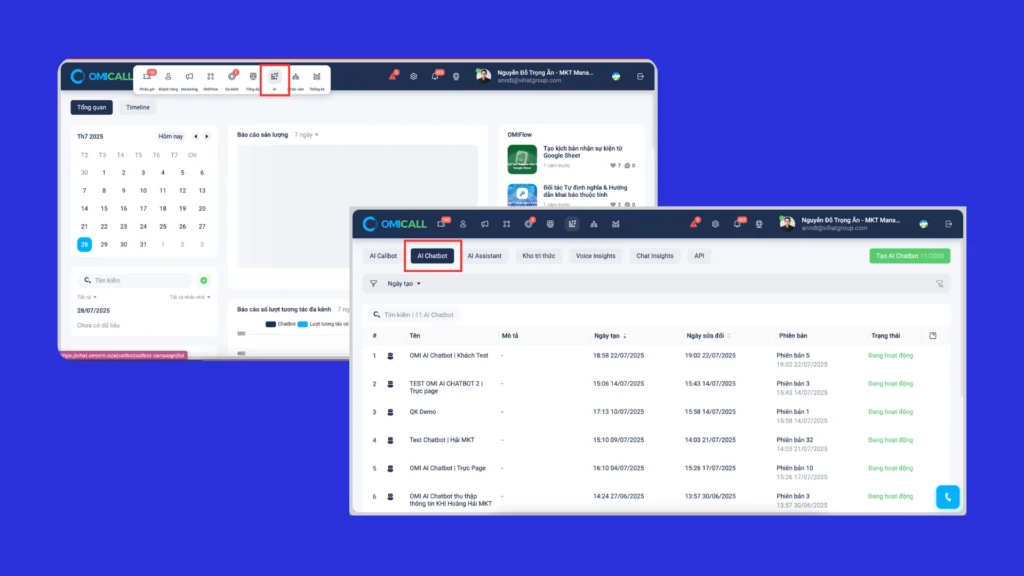Open settings gear in front window header
1024x576 pixels.
[715, 224]
